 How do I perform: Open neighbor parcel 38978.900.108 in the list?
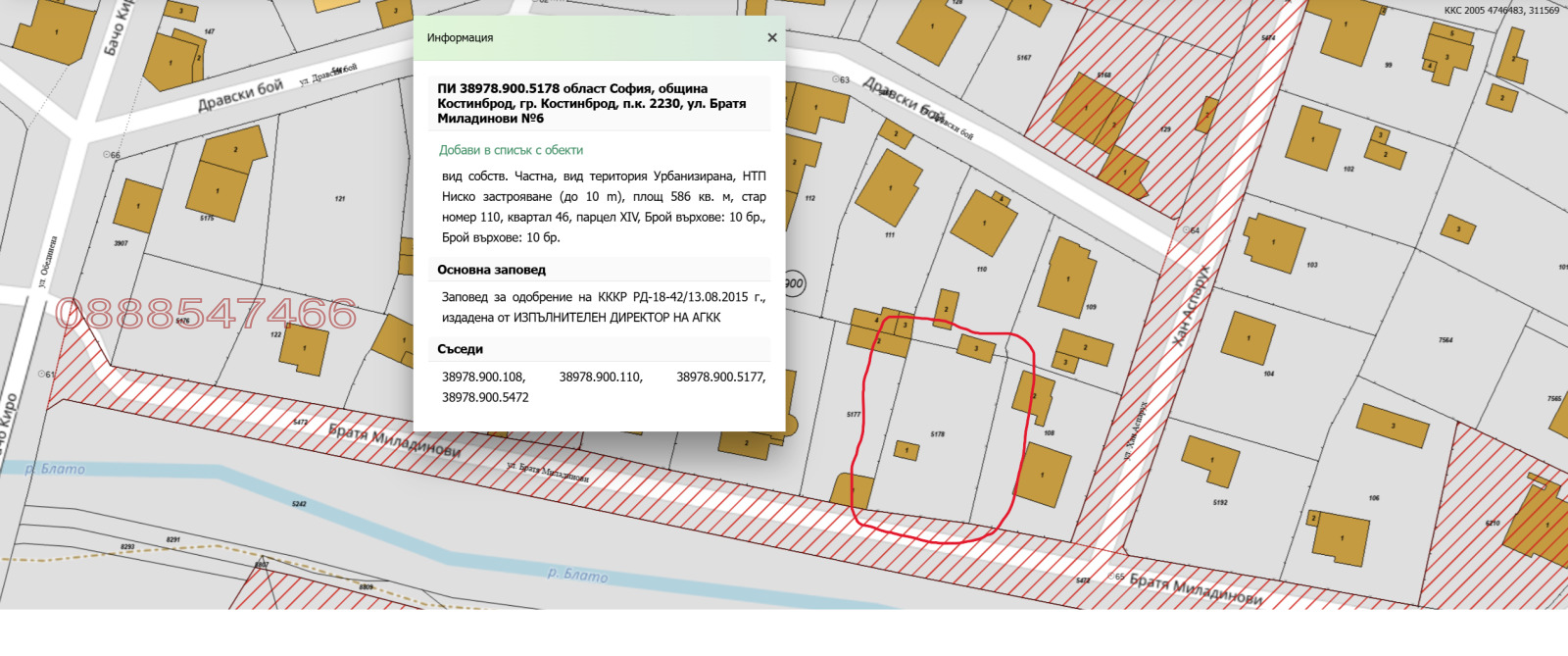[x=483, y=377]
